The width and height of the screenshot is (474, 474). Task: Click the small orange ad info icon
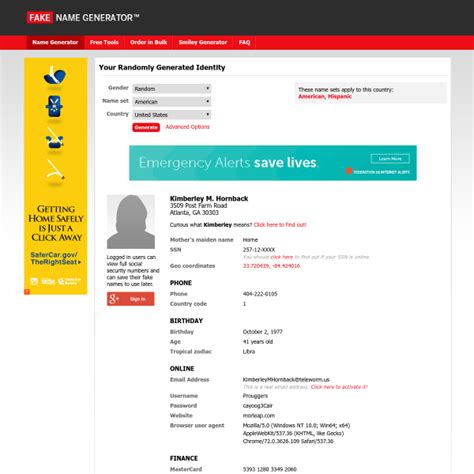click(27, 292)
